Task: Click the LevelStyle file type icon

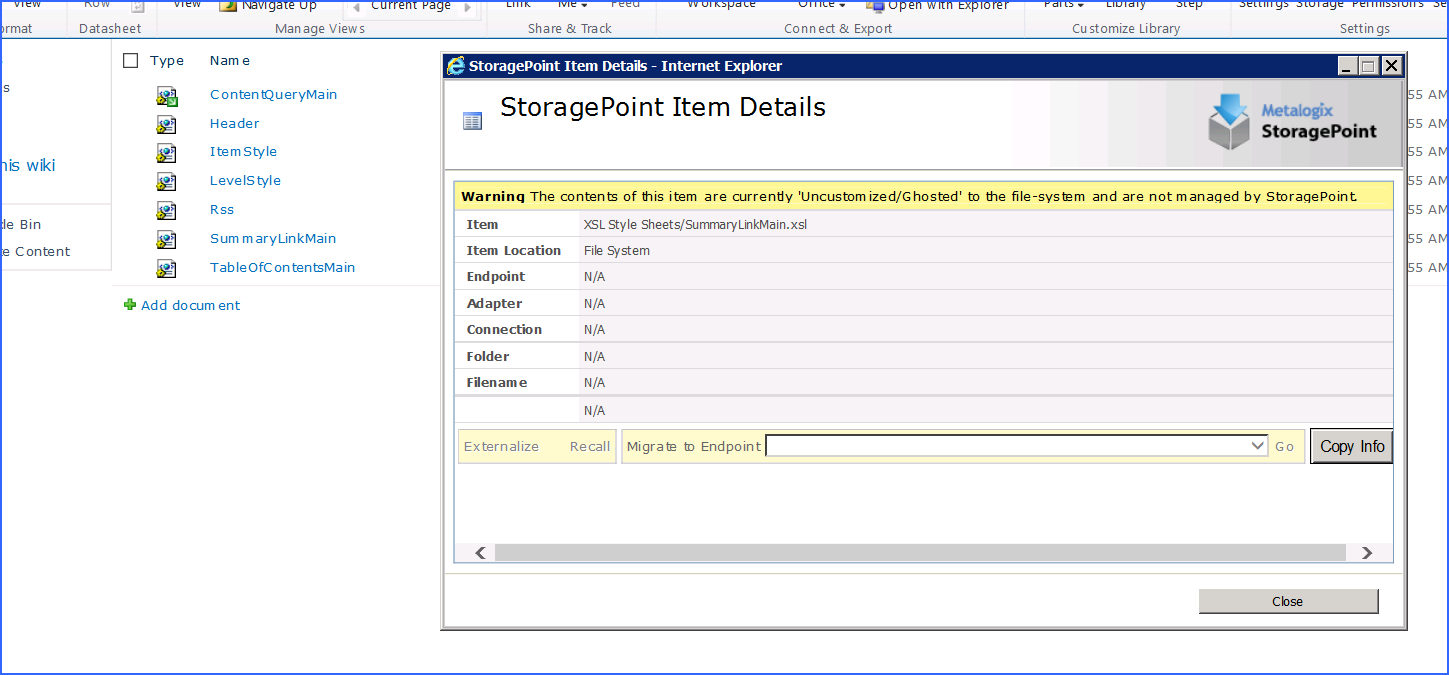Action: click(166, 182)
